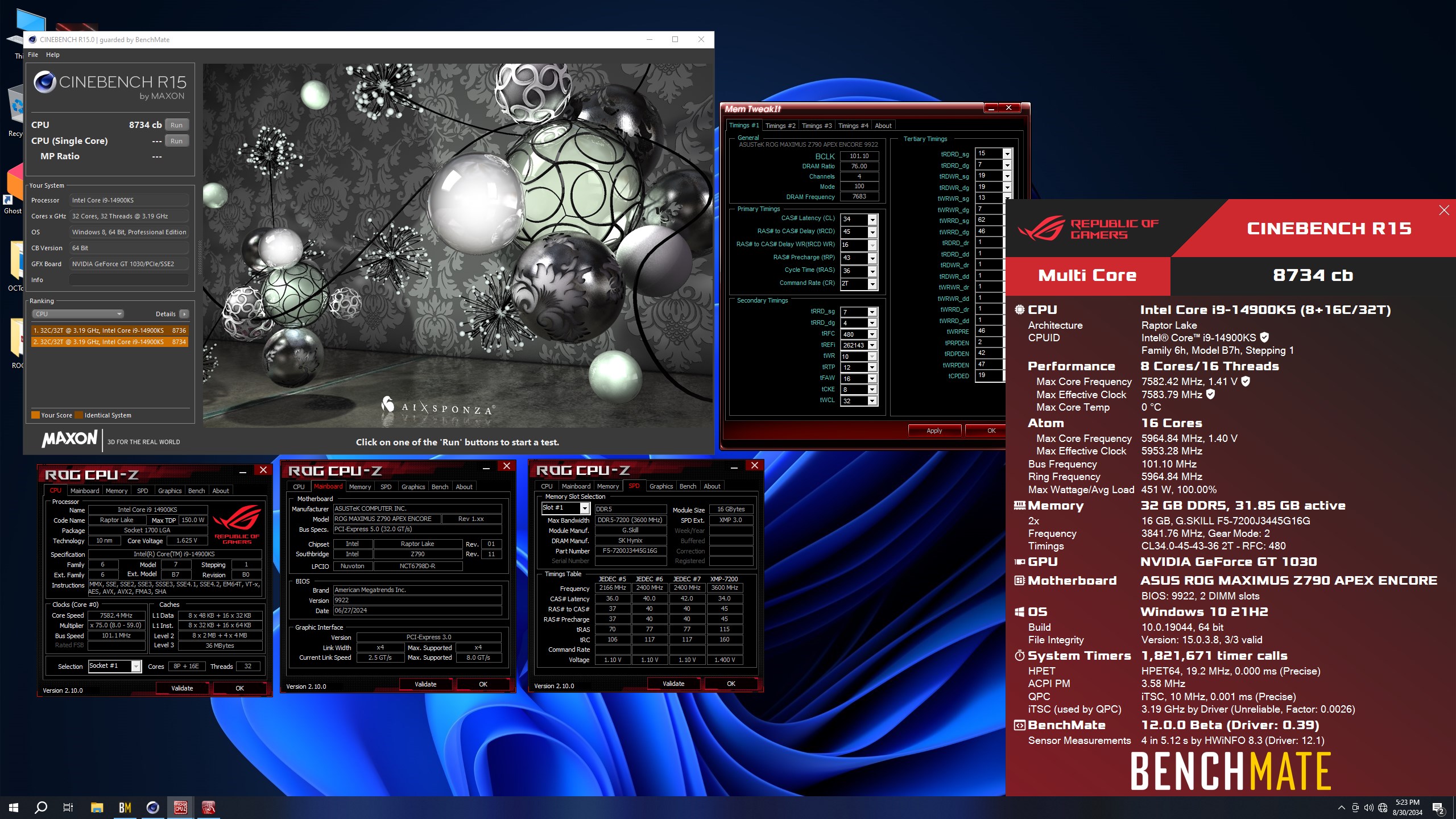Select ranking entry scoring 8734
The image size is (1456, 819).
(109, 342)
